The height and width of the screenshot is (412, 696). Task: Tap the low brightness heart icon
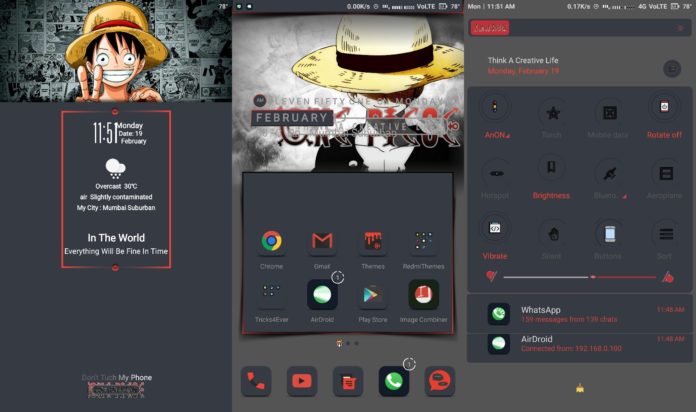click(x=491, y=277)
